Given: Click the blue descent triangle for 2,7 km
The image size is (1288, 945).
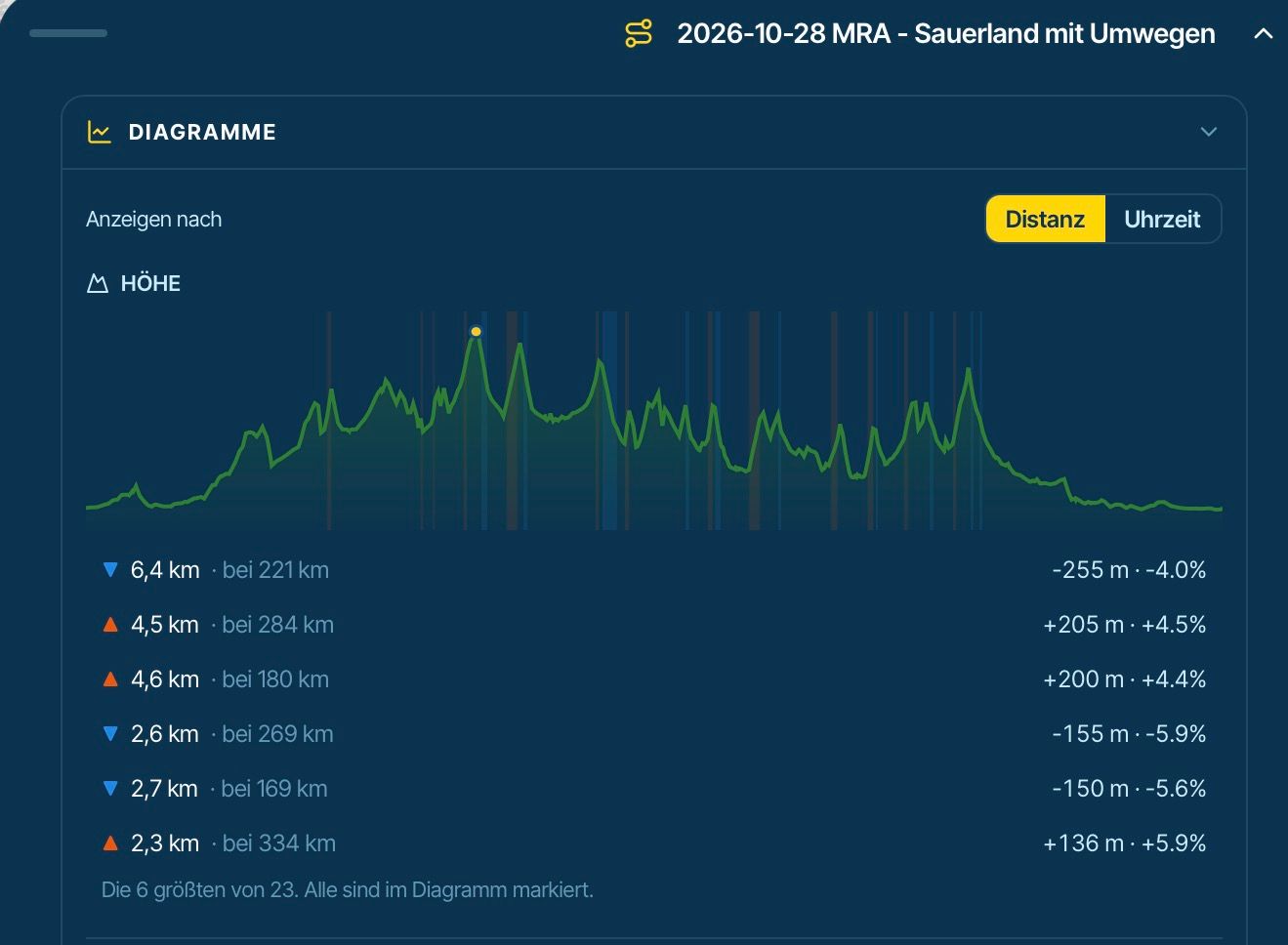Looking at the screenshot, I should pos(110,789).
